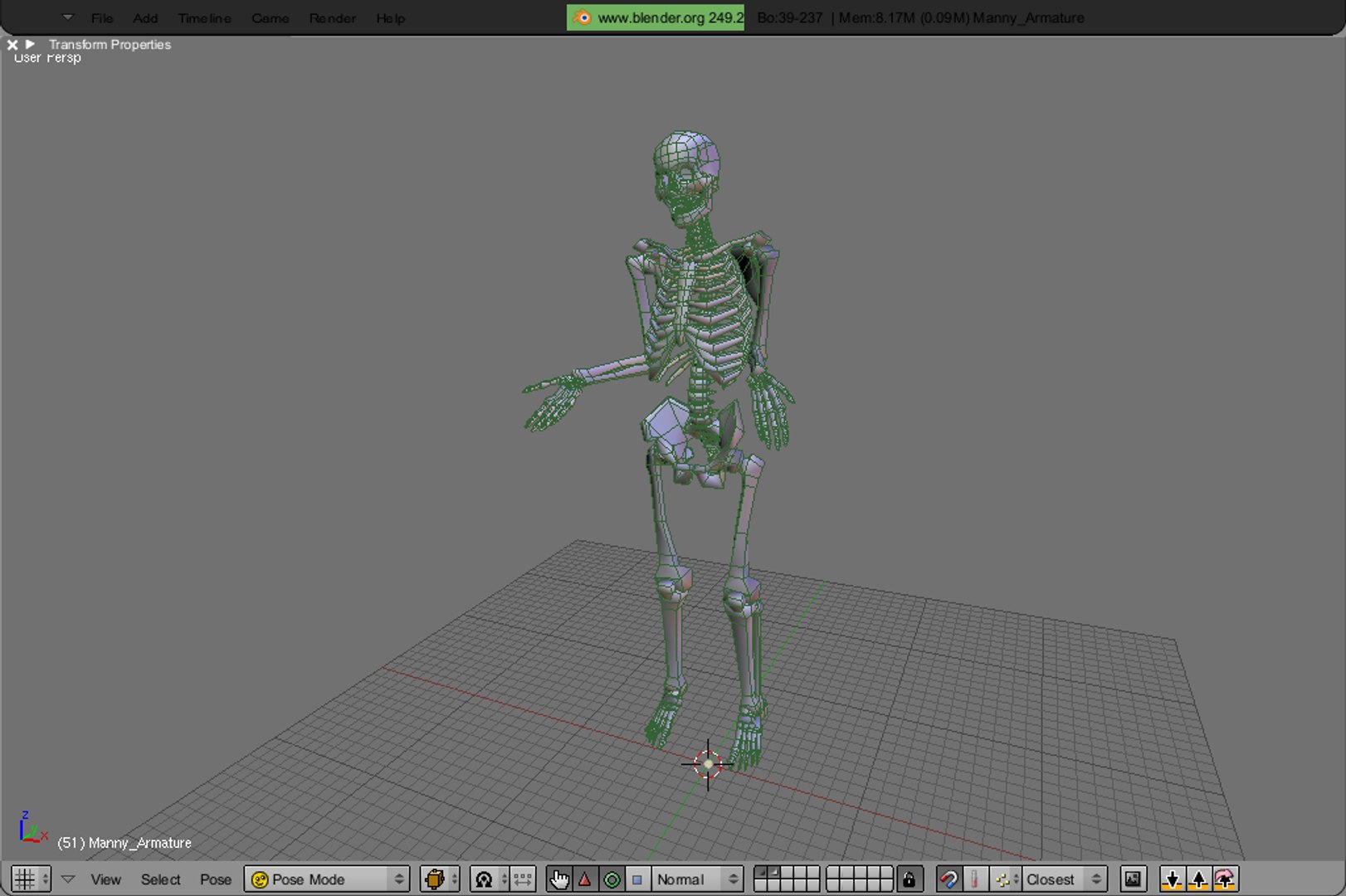Click the Blender logo icon in header
The image size is (1346, 896).
pyautogui.click(x=583, y=17)
